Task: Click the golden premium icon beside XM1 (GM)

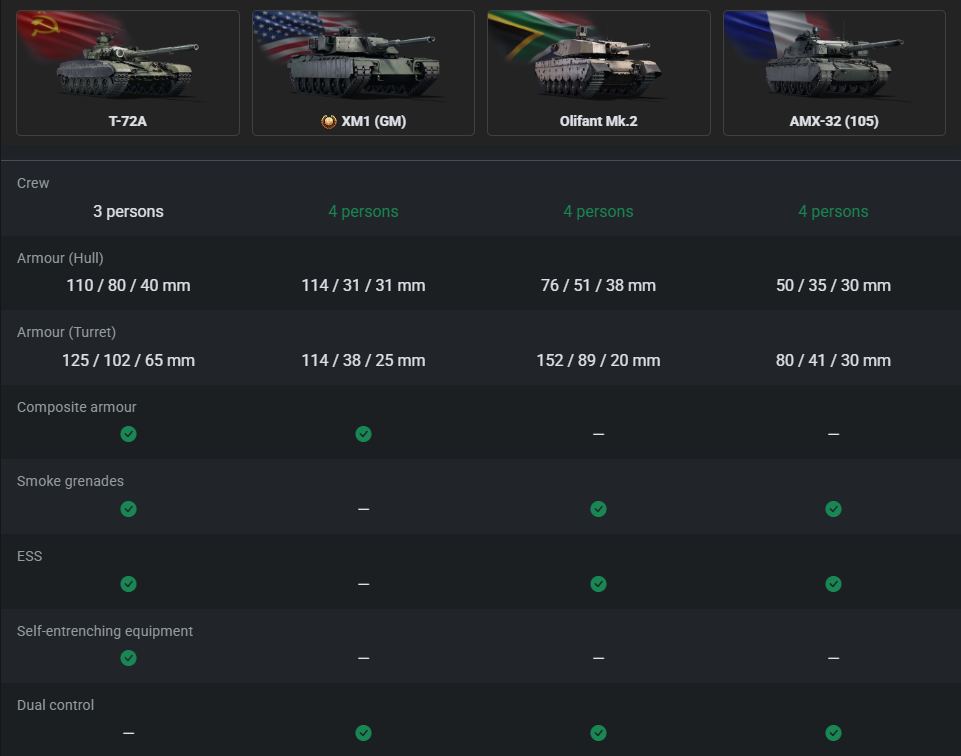Action: click(328, 122)
